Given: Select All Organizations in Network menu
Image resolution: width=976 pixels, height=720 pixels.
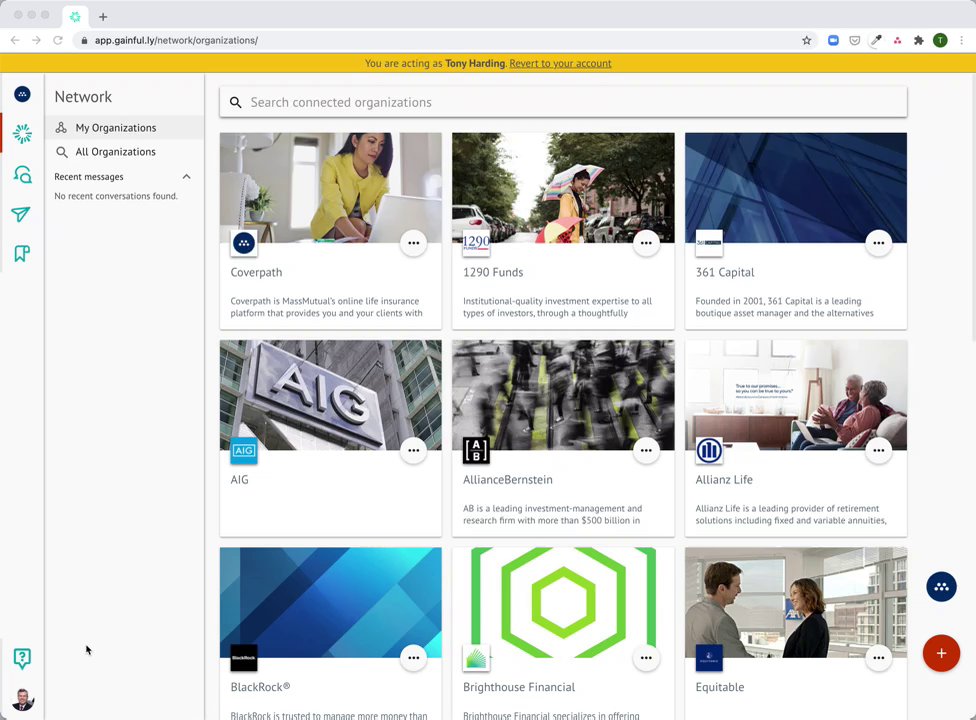Looking at the screenshot, I should [x=124, y=152].
